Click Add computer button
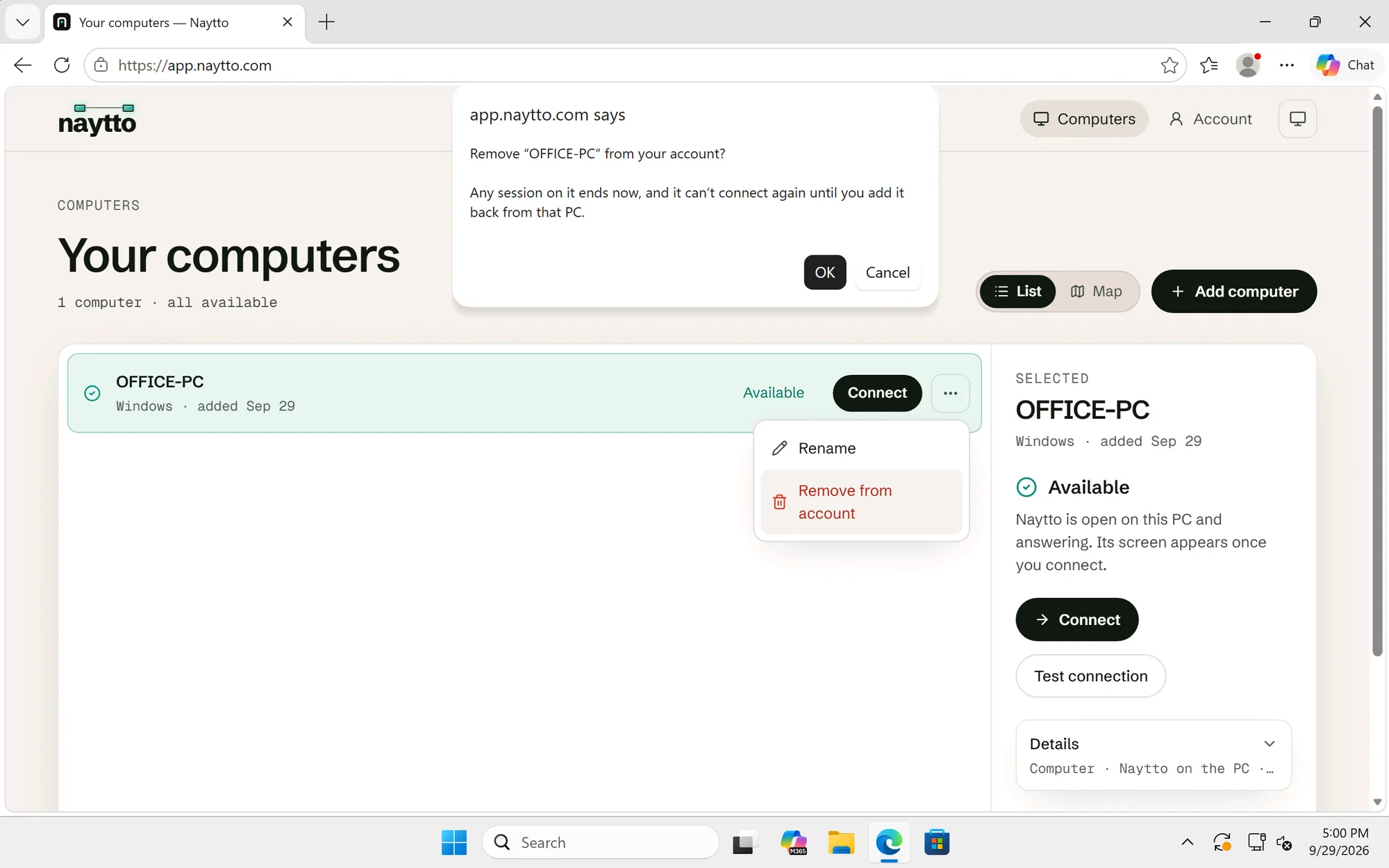Viewport: 1389px width, 868px height. point(1233,291)
